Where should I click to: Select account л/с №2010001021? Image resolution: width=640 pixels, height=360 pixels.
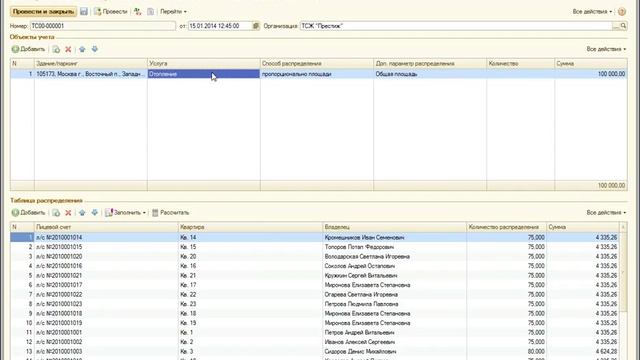click(x=106, y=276)
